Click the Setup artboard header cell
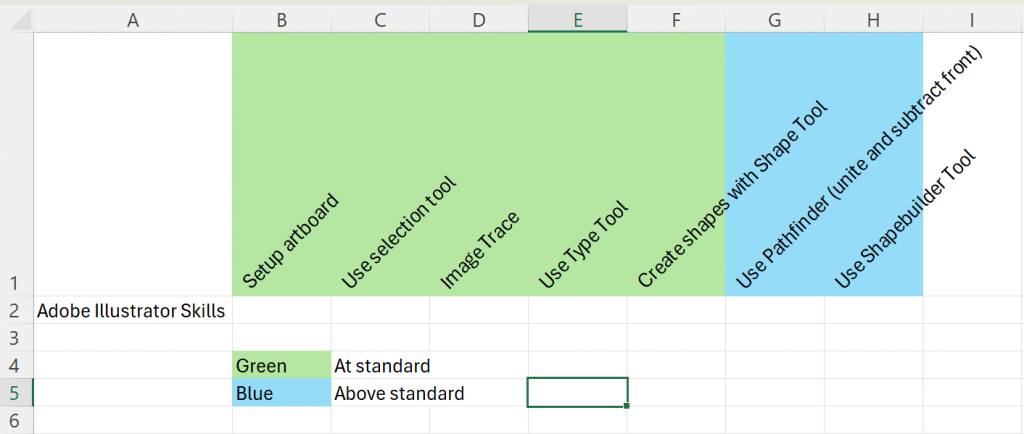 281,164
